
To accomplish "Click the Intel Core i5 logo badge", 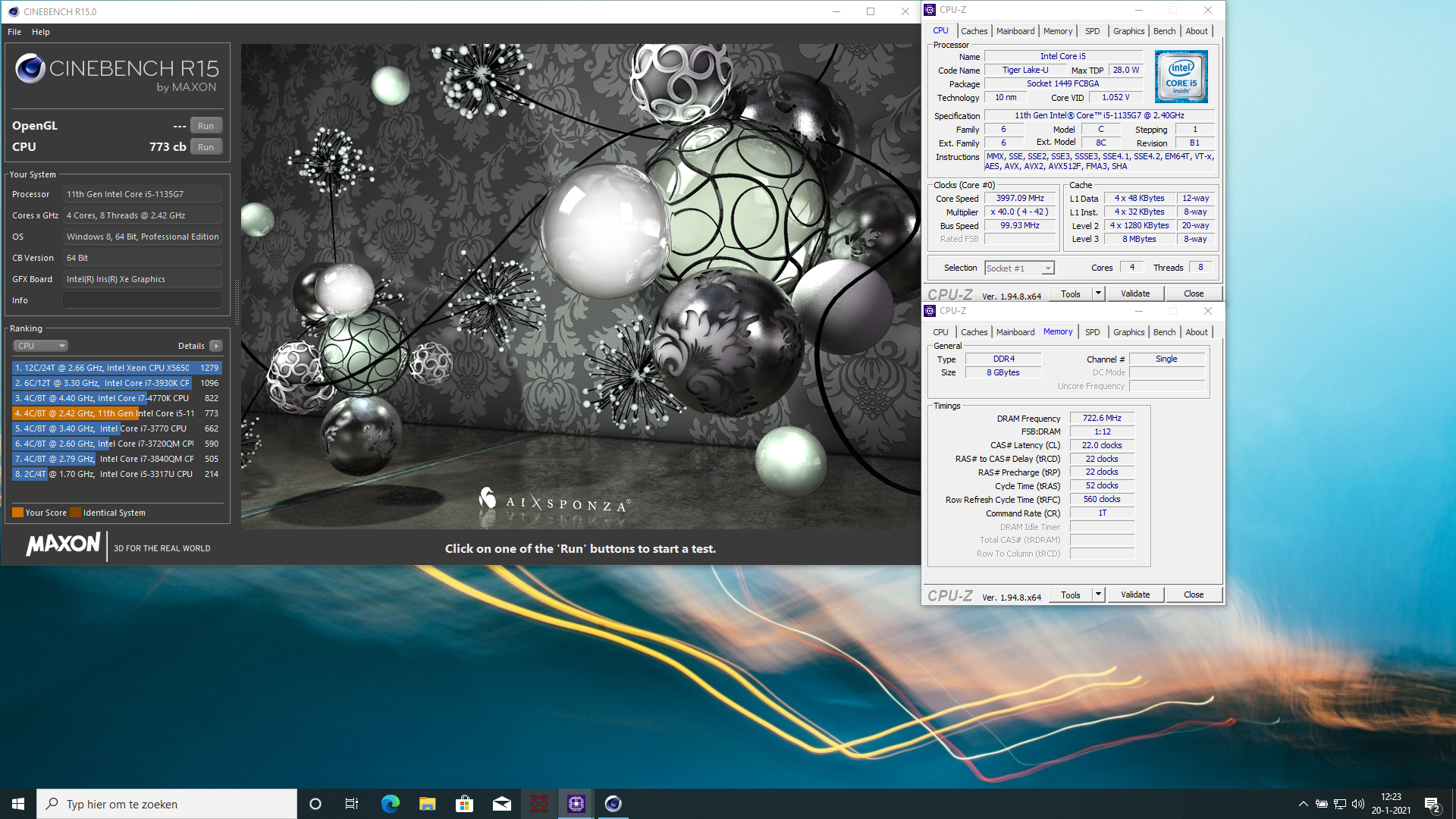I will coord(1181,77).
